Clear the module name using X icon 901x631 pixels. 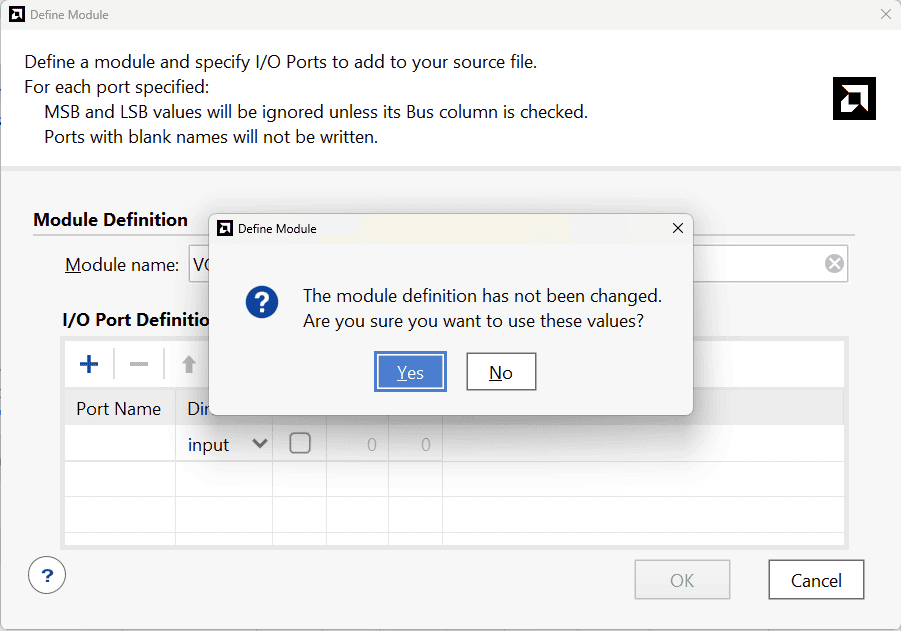point(834,264)
